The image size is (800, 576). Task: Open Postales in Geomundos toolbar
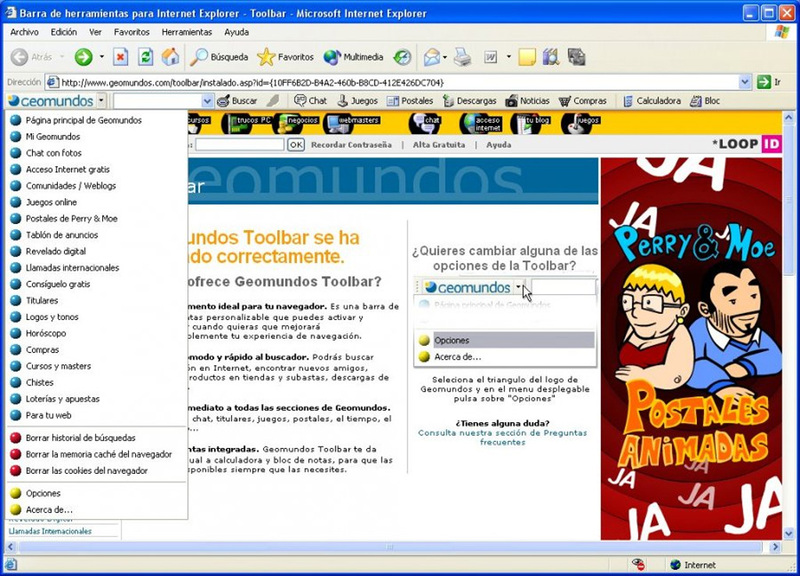pyautogui.click(x=410, y=101)
